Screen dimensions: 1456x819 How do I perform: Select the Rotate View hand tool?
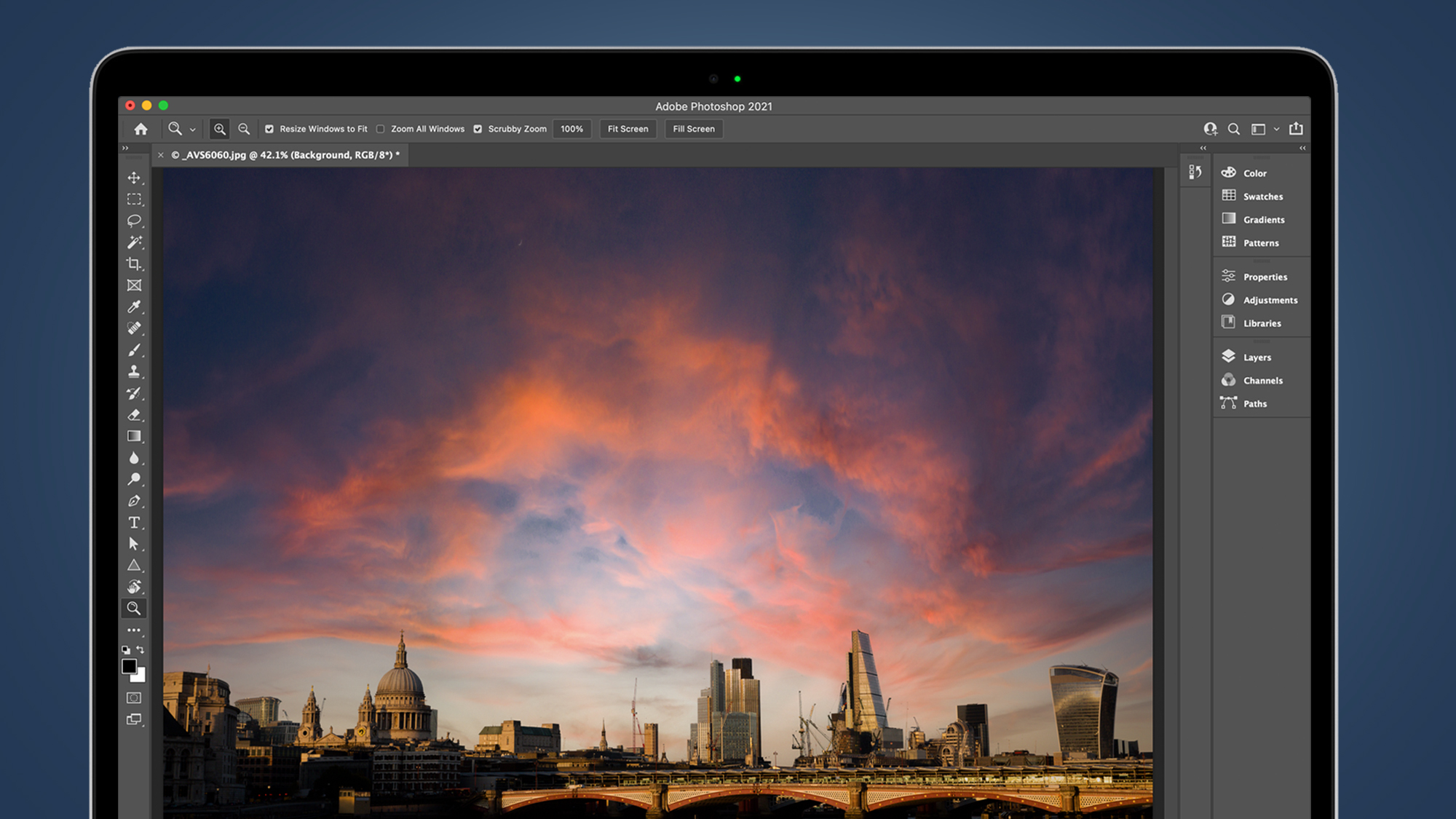[x=134, y=587]
